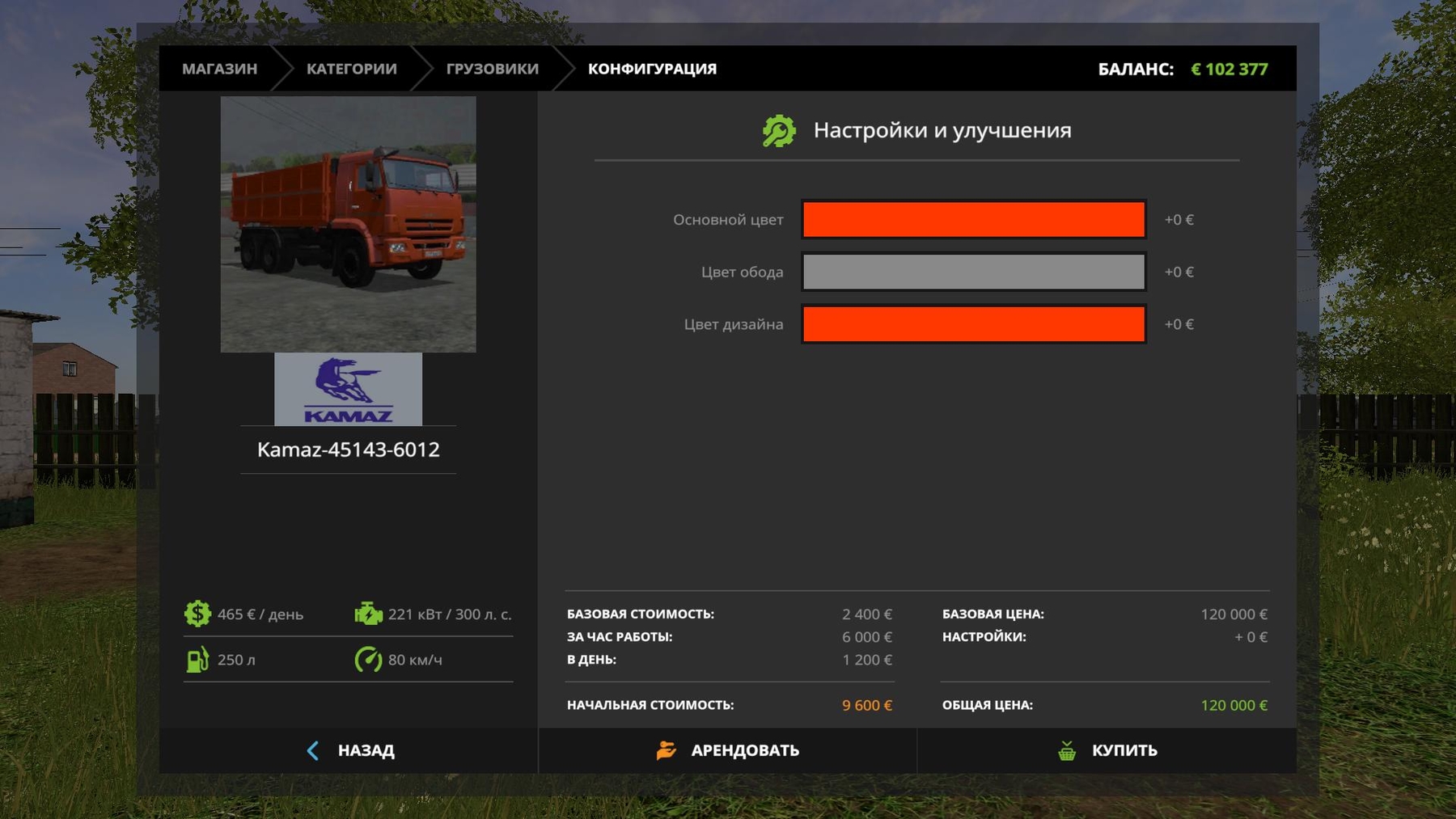Click the daily upkeep dollar gear icon
Viewport: 1456px width, 819px height.
(197, 614)
